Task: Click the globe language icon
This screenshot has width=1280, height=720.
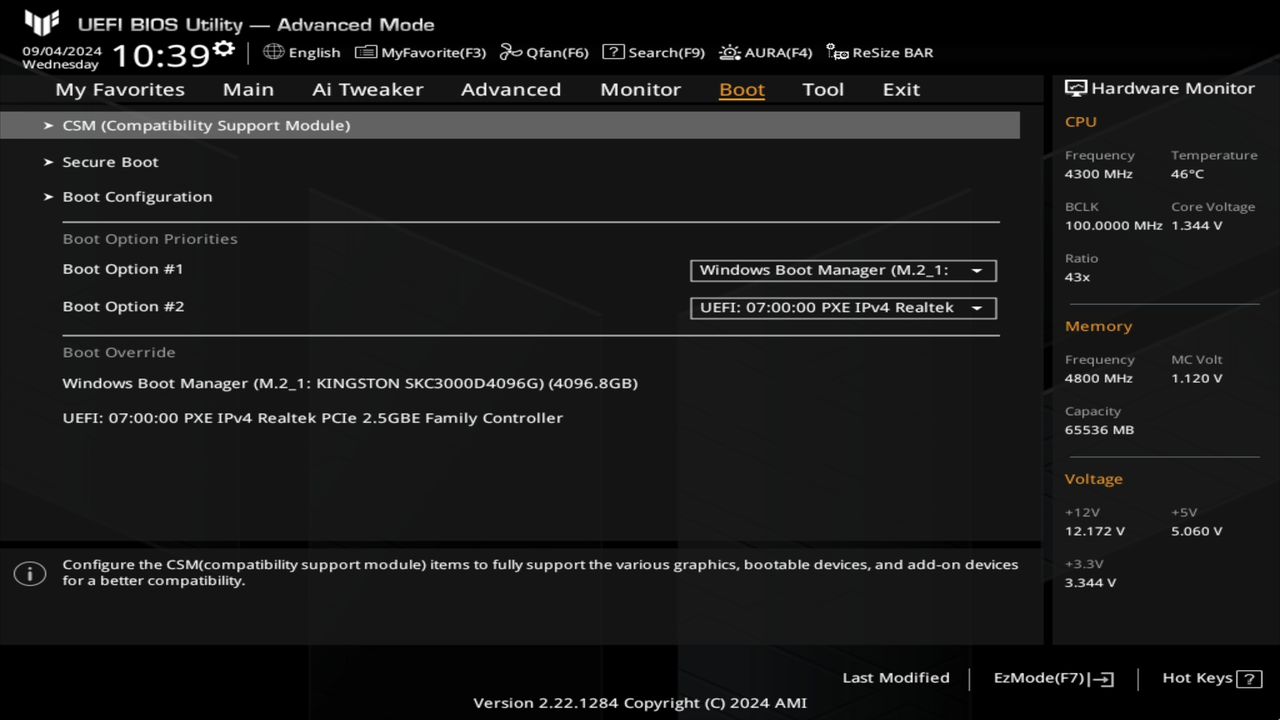Action: pos(273,52)
